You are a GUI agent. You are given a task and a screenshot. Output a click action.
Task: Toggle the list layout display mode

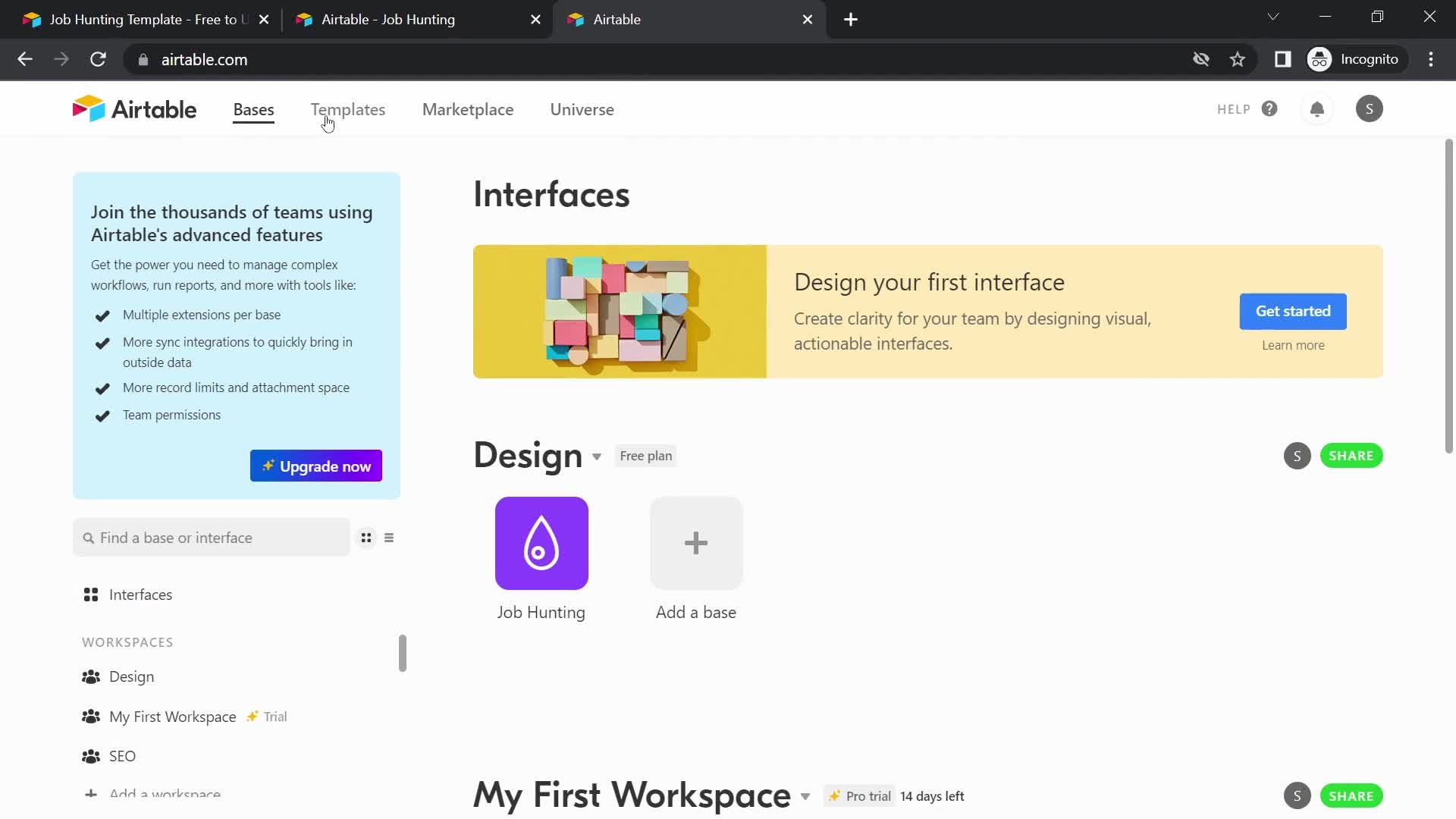390,538
